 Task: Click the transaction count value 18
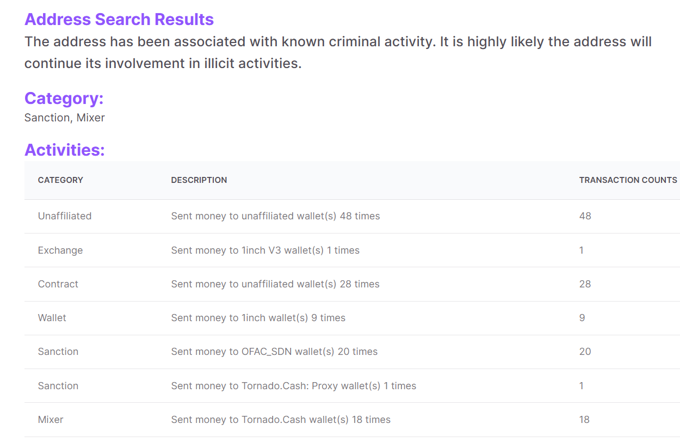[585, 420]
